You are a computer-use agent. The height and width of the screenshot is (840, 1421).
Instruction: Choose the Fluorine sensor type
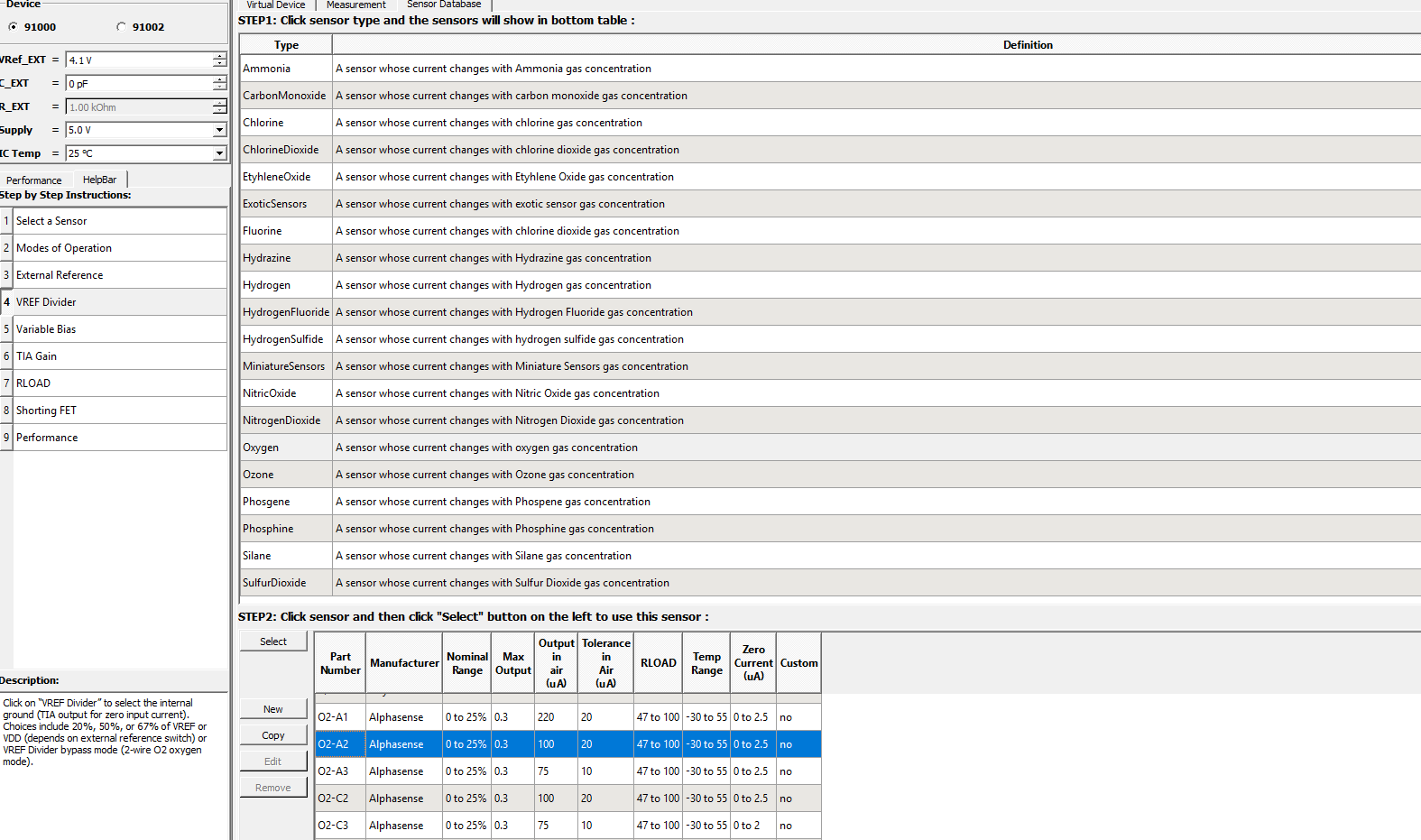click(x=286, y=231)
